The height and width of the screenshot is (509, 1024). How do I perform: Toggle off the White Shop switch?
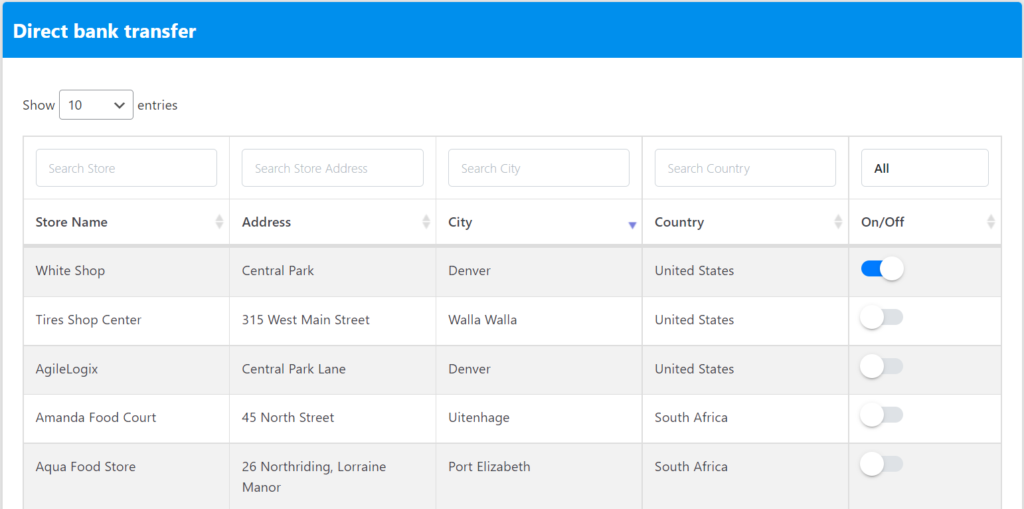pyautogui.click(x=882, y=269)
